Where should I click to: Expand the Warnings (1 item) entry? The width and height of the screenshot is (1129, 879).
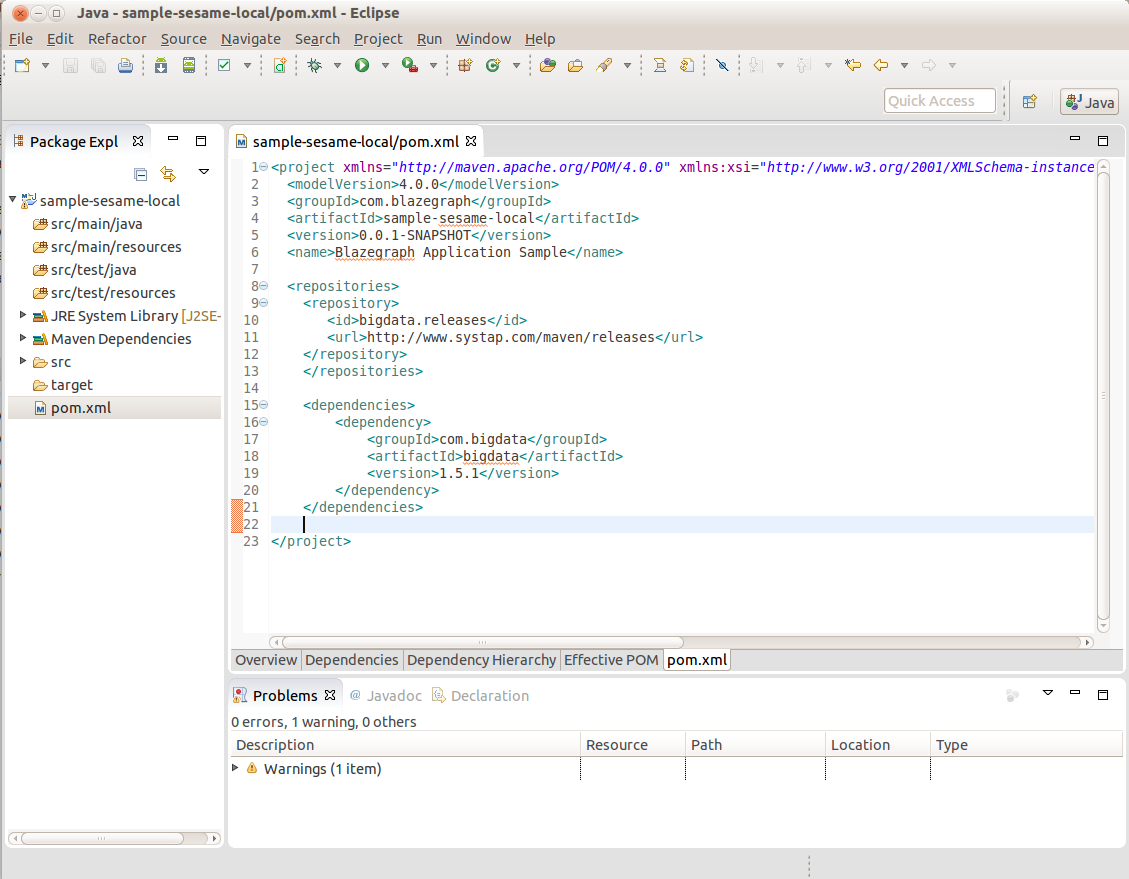point(236,769)
